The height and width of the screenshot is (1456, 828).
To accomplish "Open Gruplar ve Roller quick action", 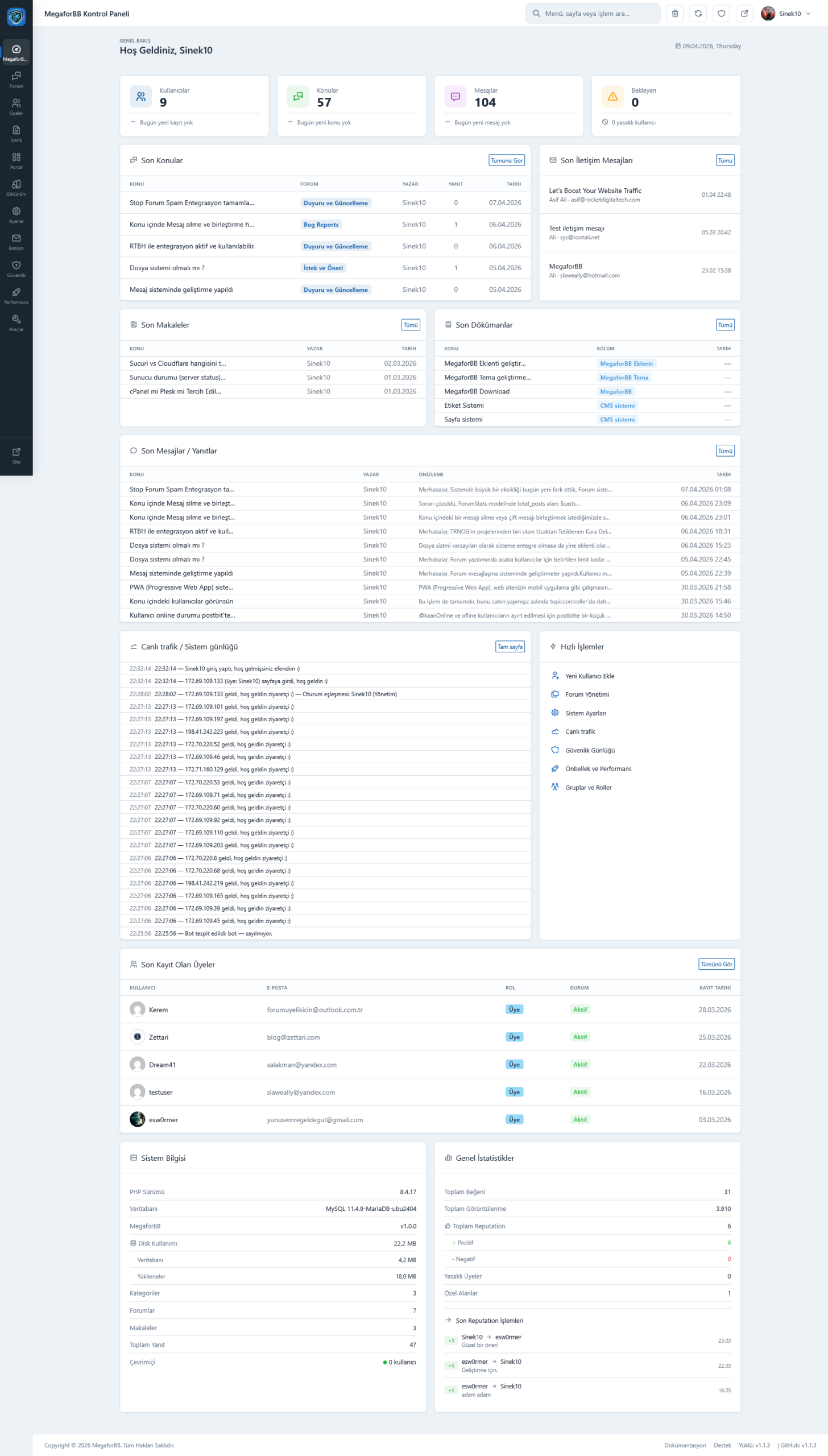I will click(x=588, y=788).
